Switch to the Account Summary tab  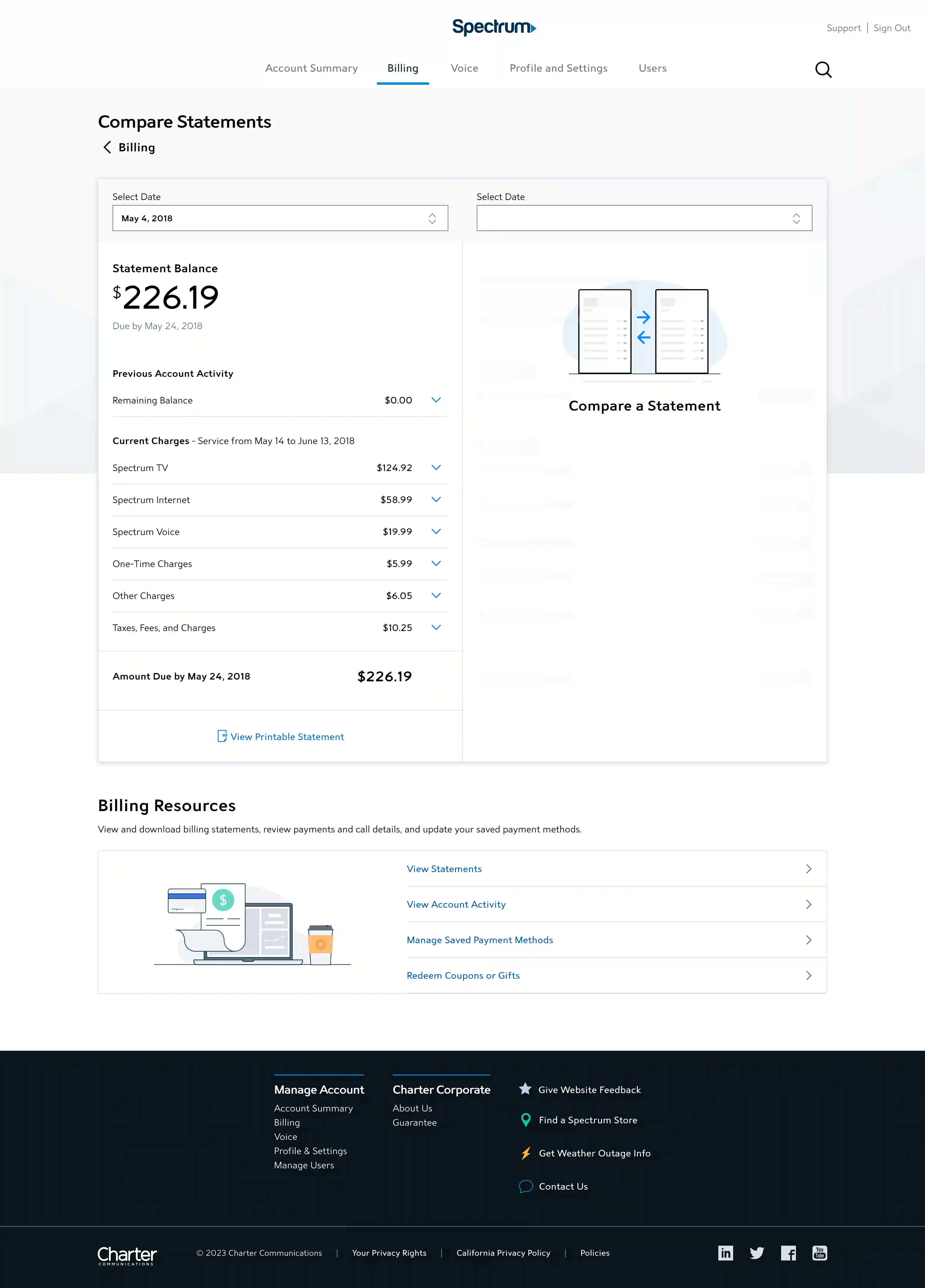311,68
